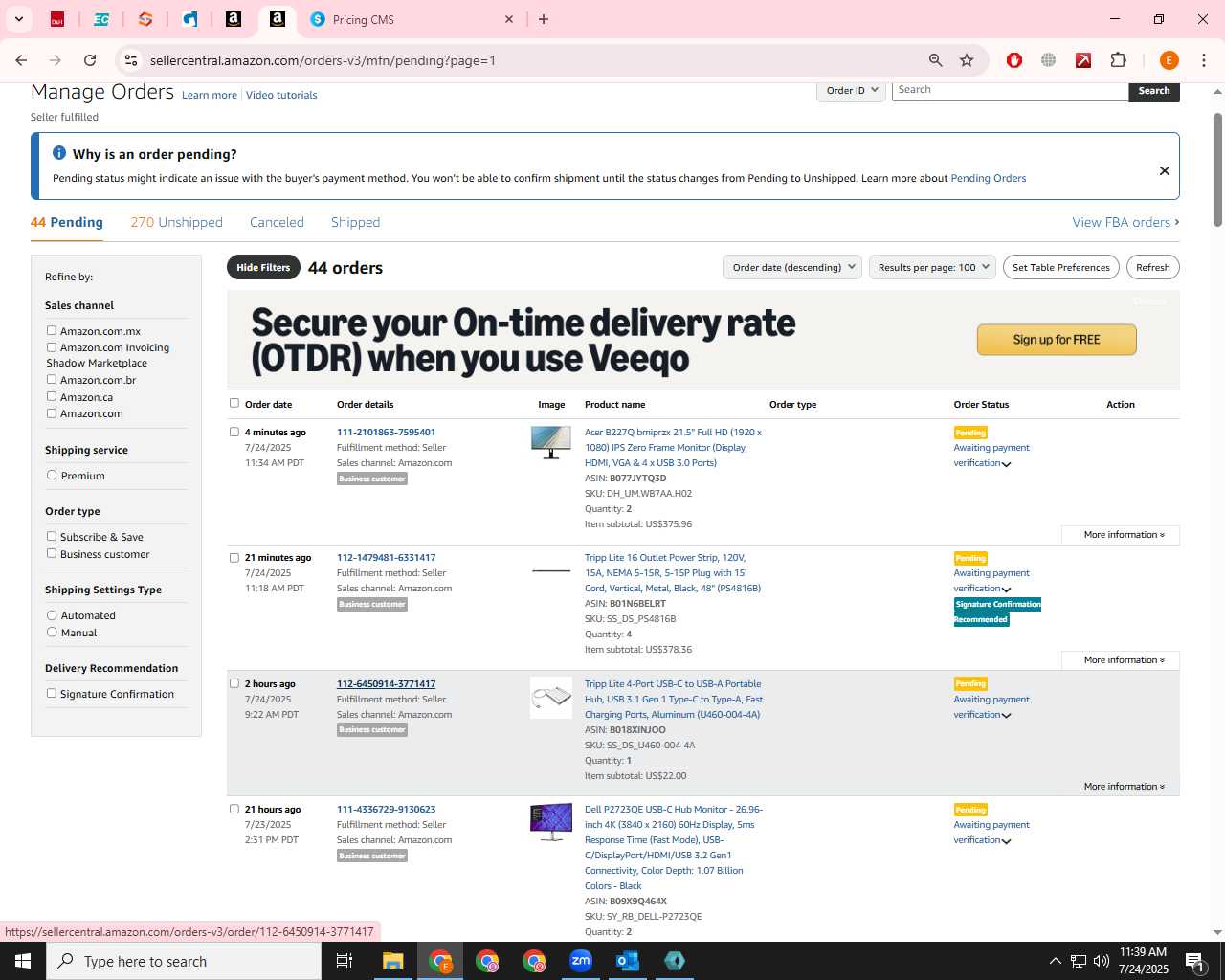Image resolution: width=1225 pixels, height=980 pixels.
Task: Bookmark this page with the star
Action: click(x=967, y=60)
